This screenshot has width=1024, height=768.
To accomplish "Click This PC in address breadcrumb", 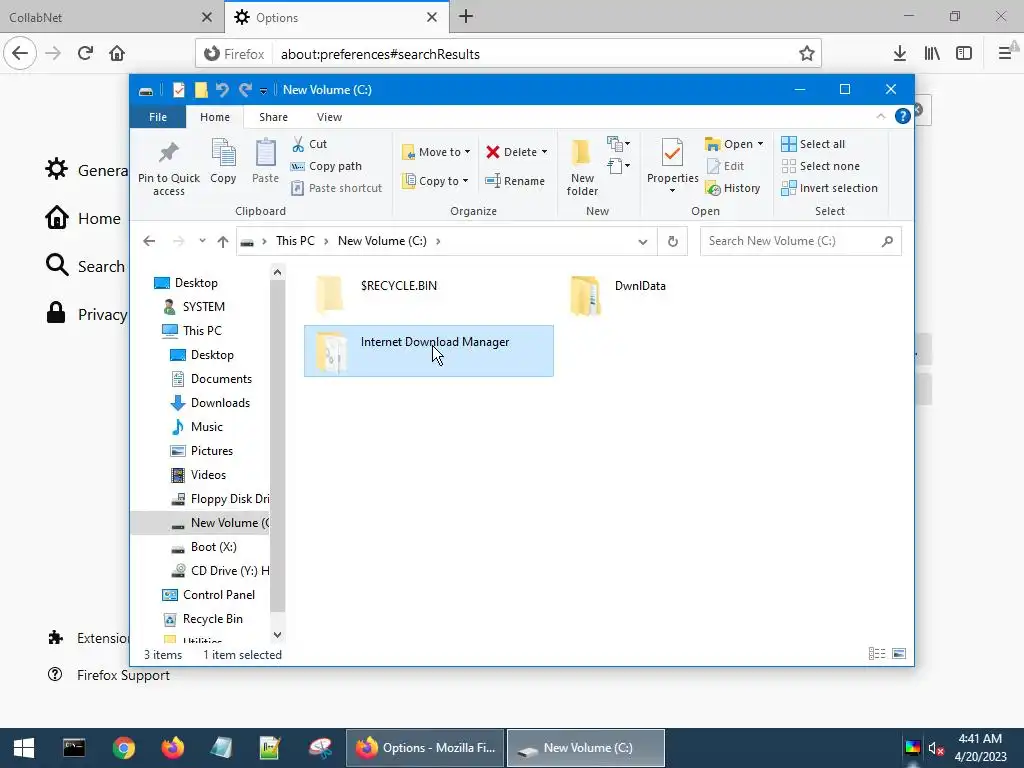I will click(295, 241).
